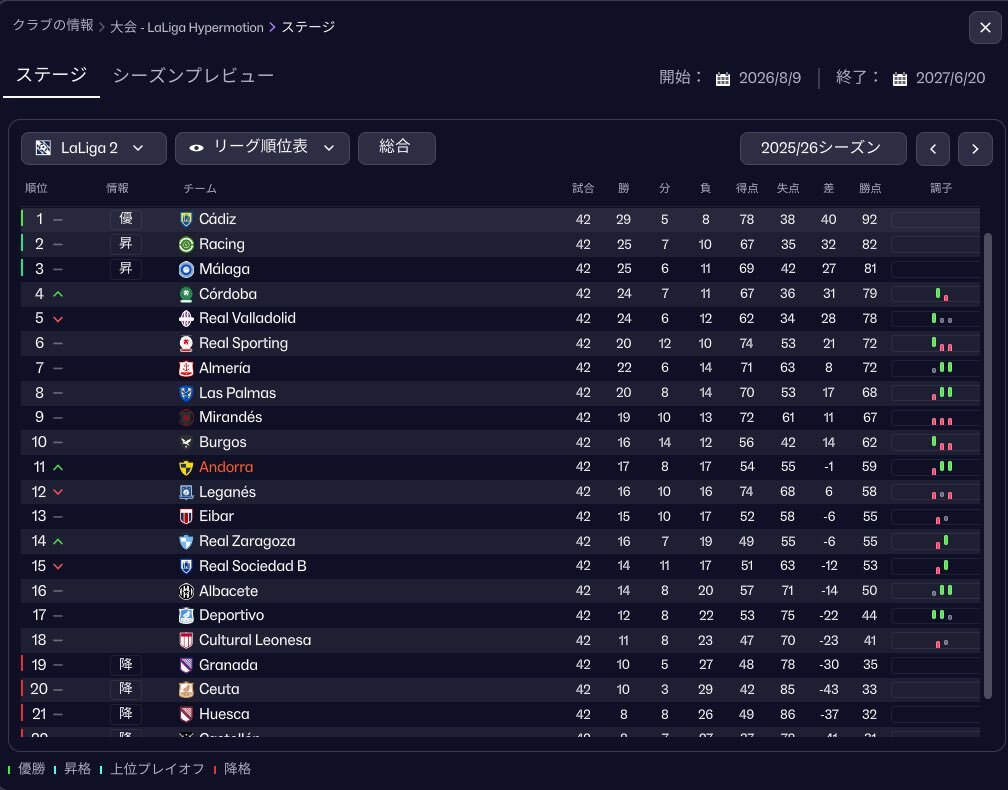The image size is (1008, 790).
Task: Click the クラブの情報 breadcrumb link
Action: click(x=52, y=26)
